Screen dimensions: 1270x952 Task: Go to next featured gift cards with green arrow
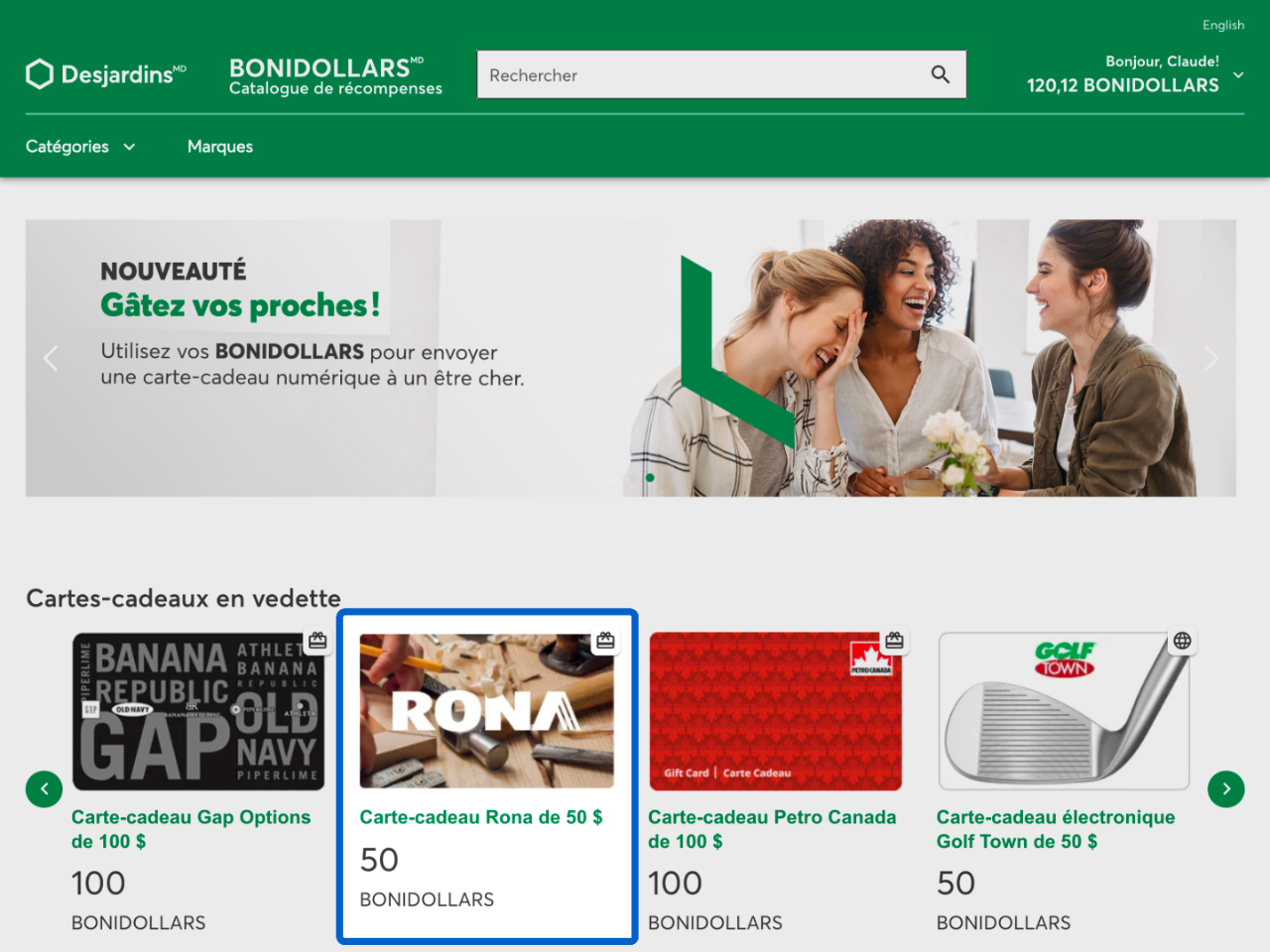coord(1226,789)
